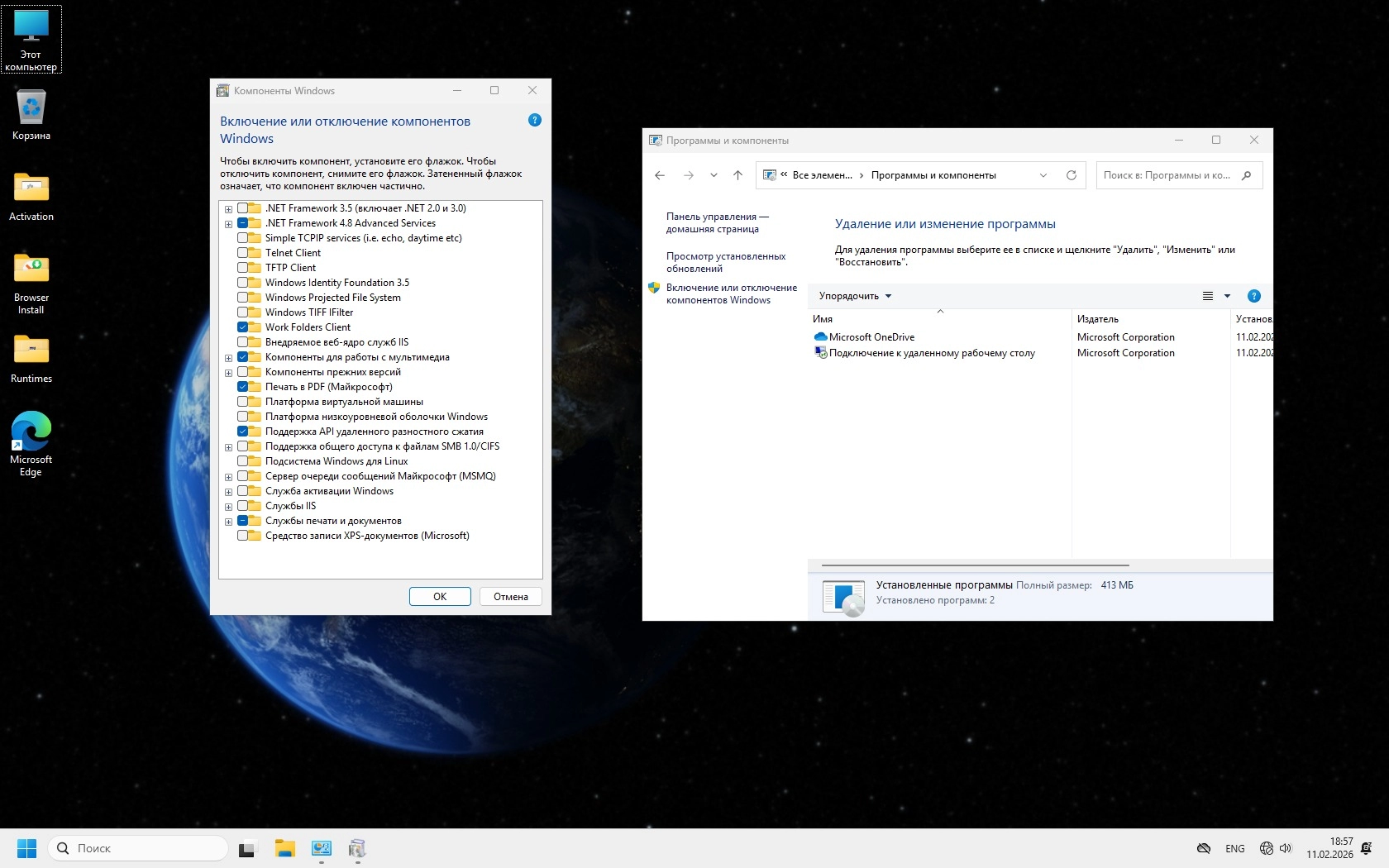The height and width of the screenshot is (868, 1389).
Task: Select Microsoft OneDrive in the program list
Action: (x=871, y=337)
